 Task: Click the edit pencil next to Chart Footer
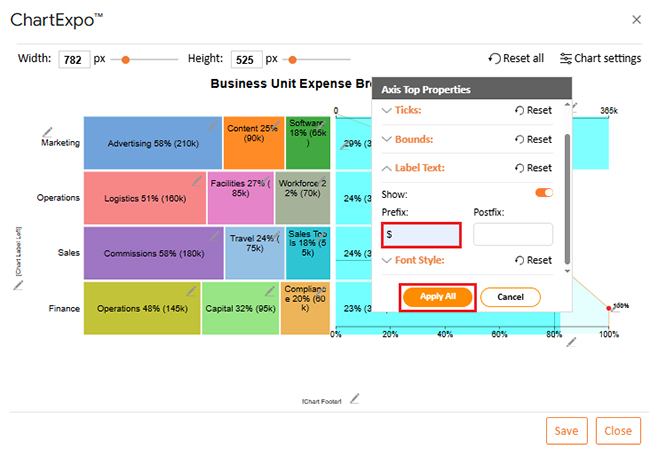coord(354,398)
